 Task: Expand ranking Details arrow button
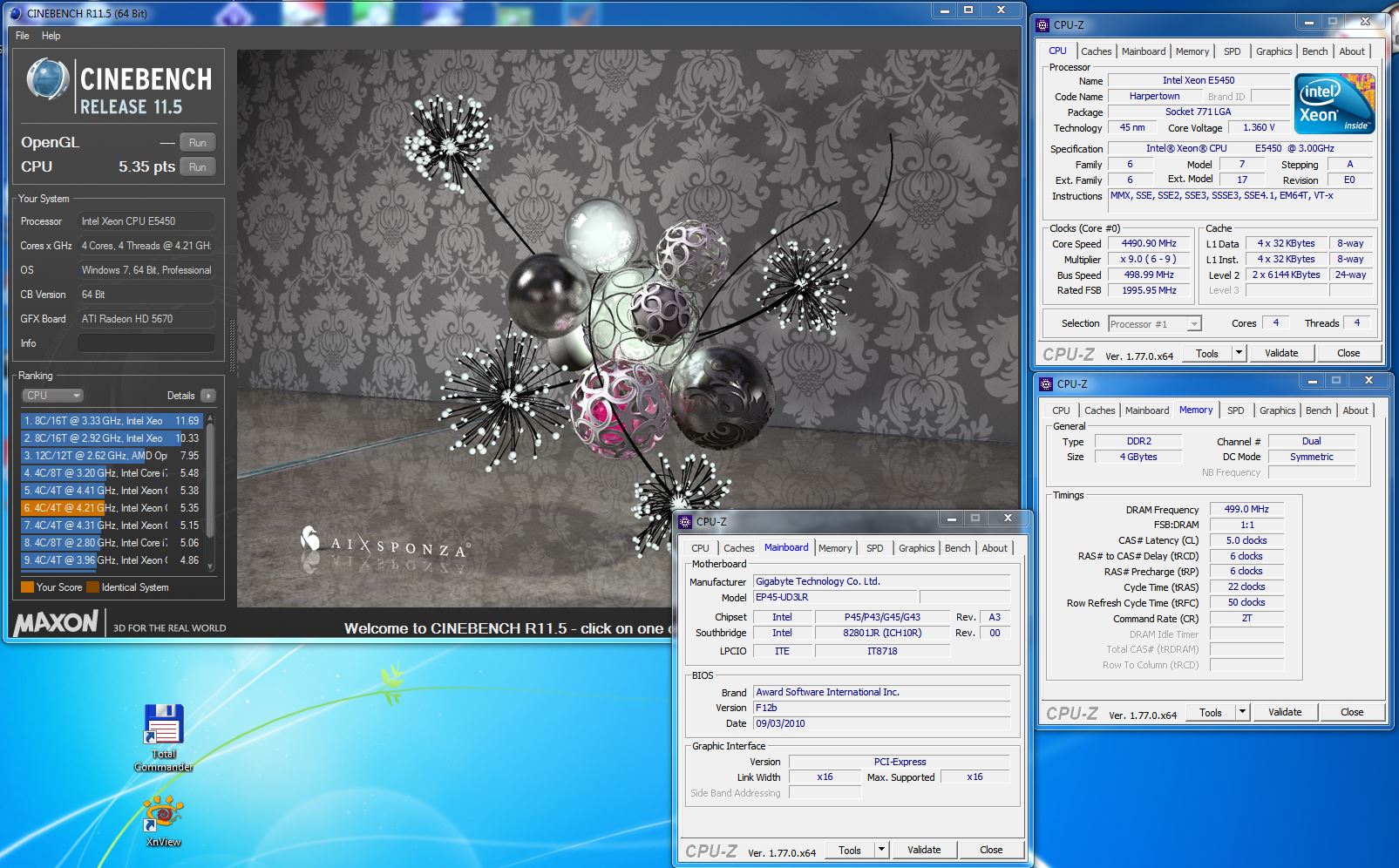208,396
